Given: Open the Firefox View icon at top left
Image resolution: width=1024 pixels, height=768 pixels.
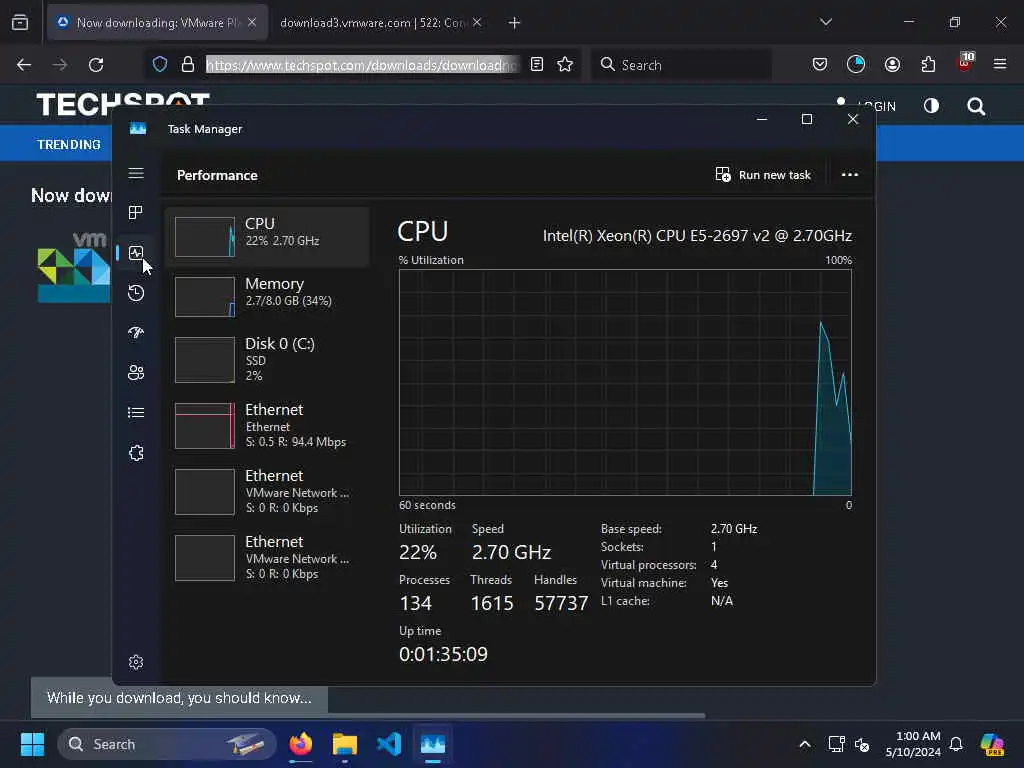Looking at the screenshot, I should point(20,23).
